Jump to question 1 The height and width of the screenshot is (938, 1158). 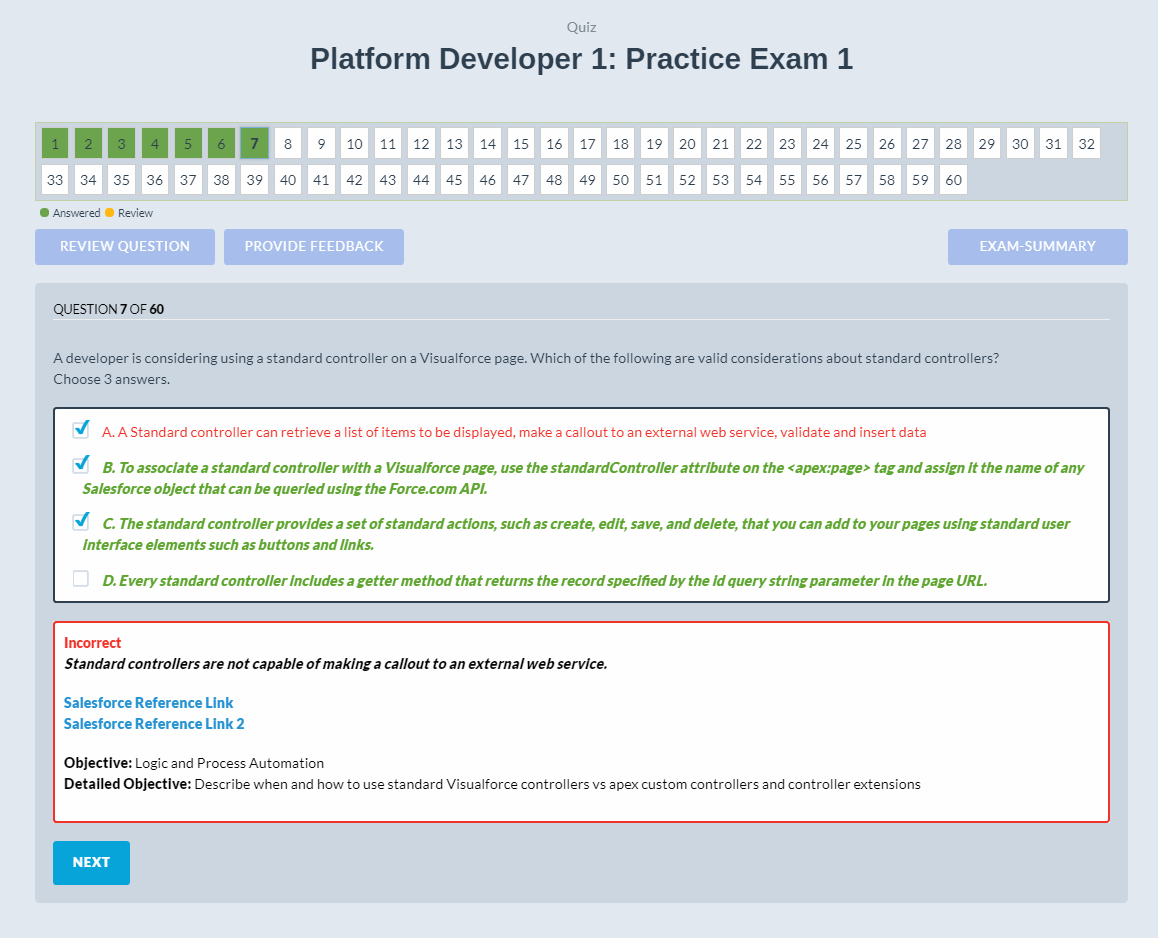pyautogui.click(x=54, y=143)
